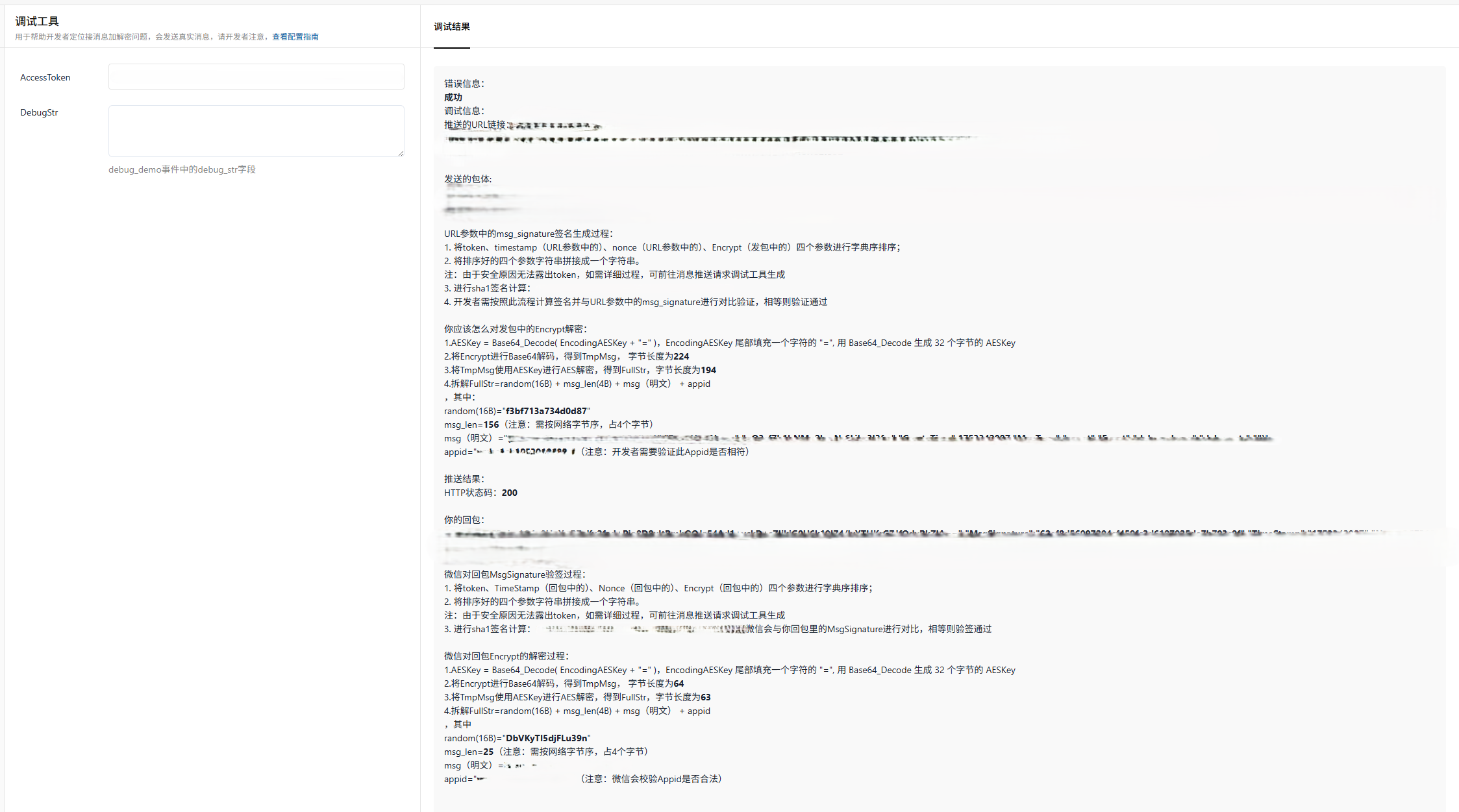1459x812 pixels.
Task: Click the 你的回包 label
Action: [464, 520]
